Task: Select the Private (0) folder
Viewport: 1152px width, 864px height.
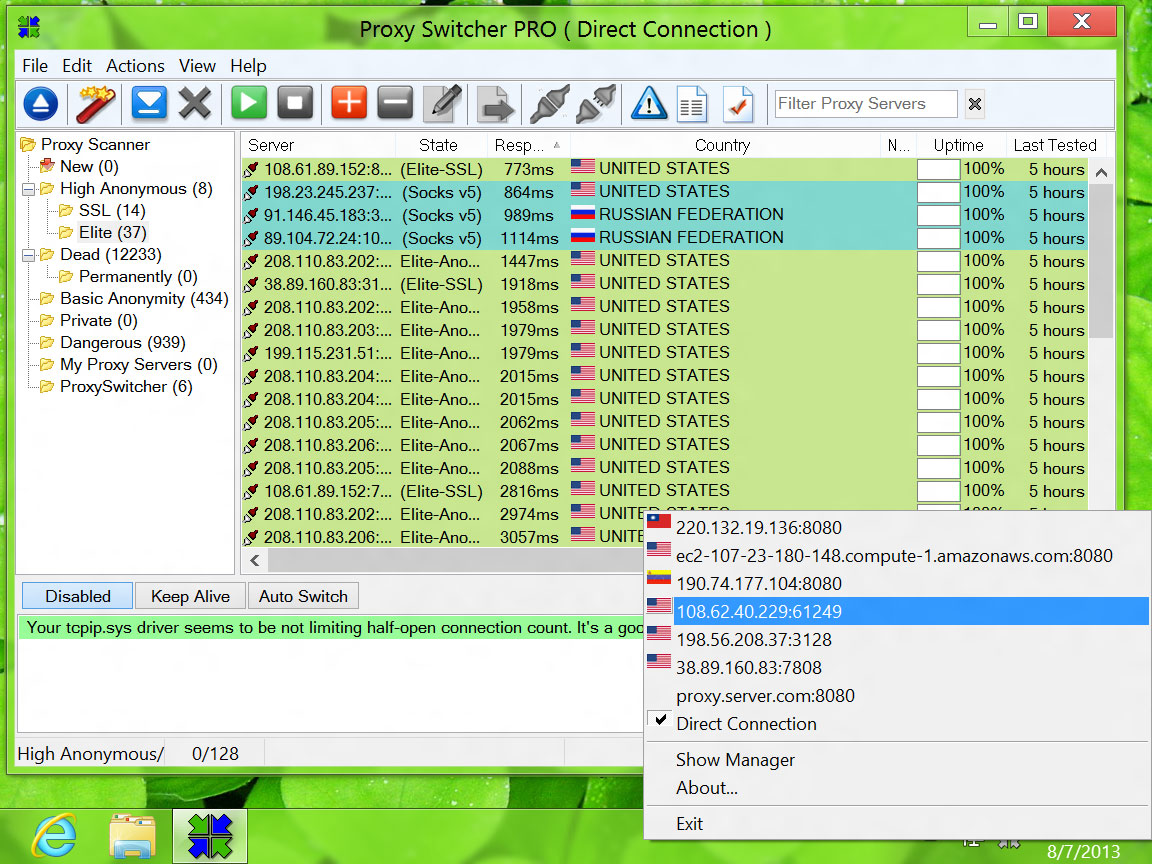Action: (x=98, y=321)
